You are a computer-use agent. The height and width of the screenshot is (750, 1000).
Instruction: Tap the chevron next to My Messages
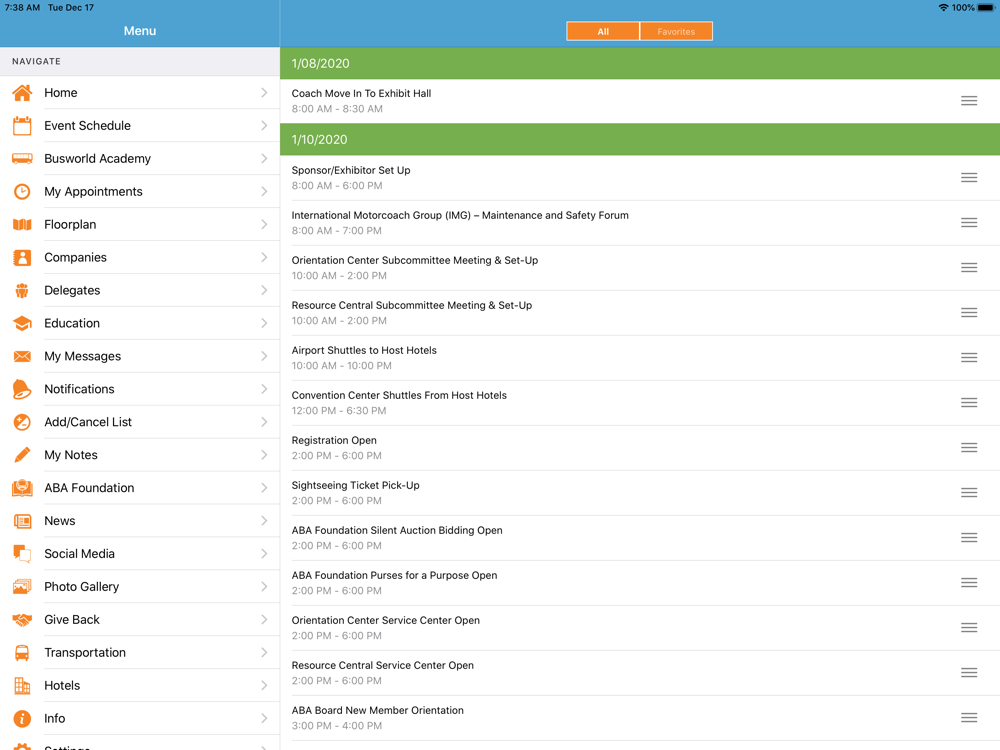264,356
